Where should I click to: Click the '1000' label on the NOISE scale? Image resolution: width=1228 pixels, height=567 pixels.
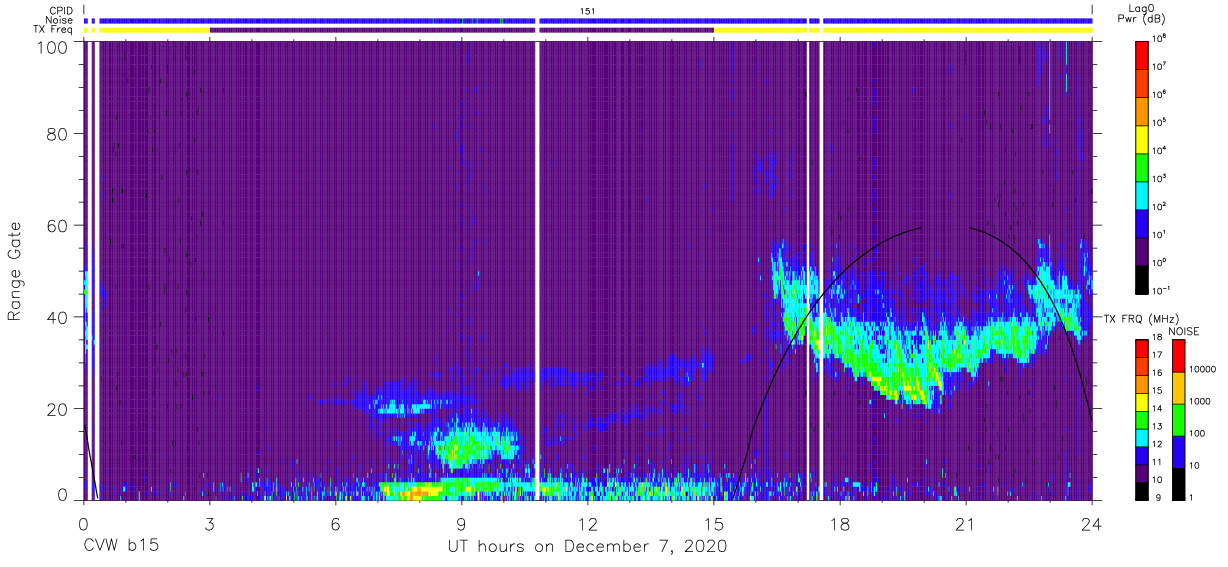[x=1200, y=401]
